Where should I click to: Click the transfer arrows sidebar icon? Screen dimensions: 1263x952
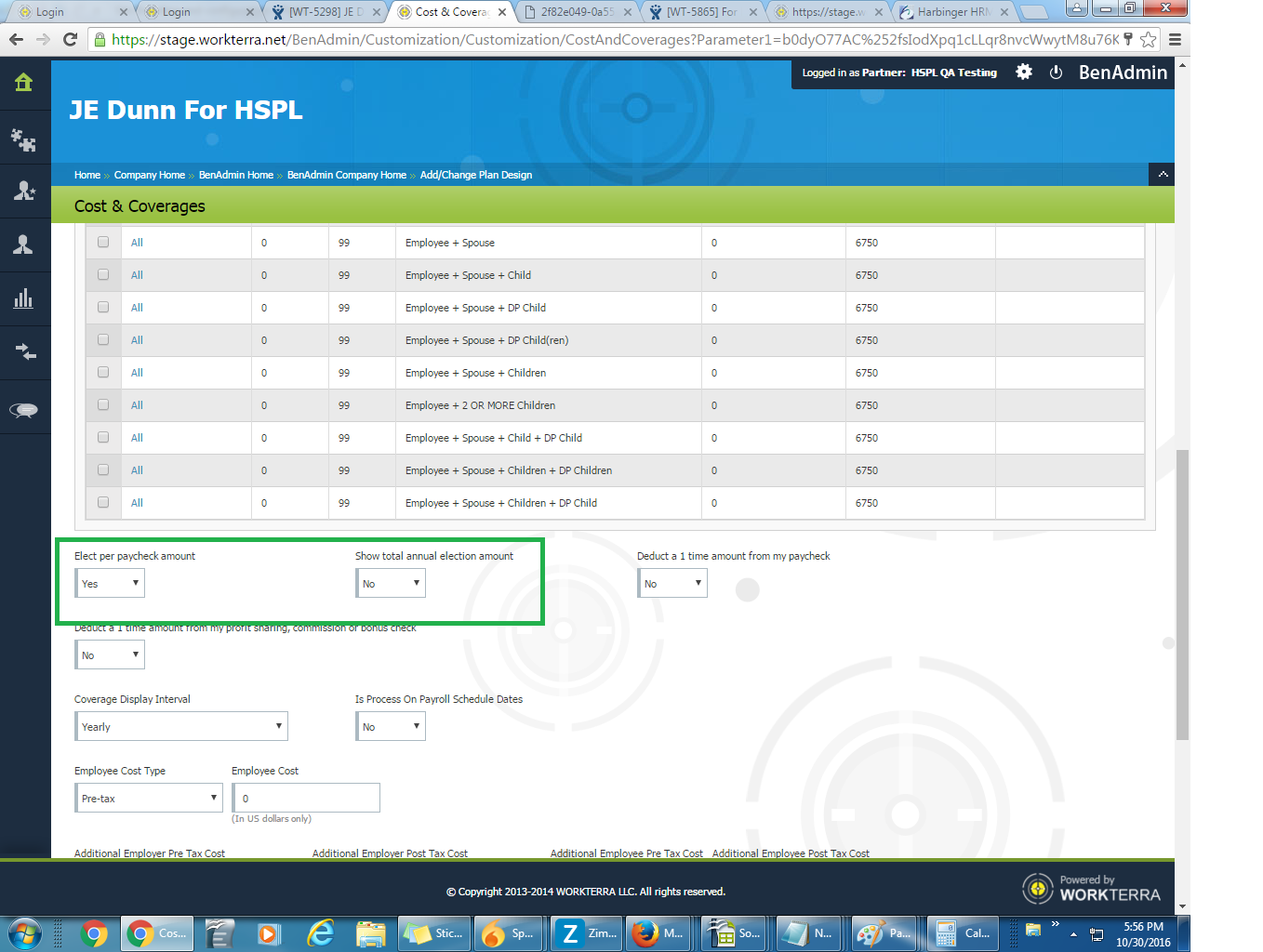[24, 352]
